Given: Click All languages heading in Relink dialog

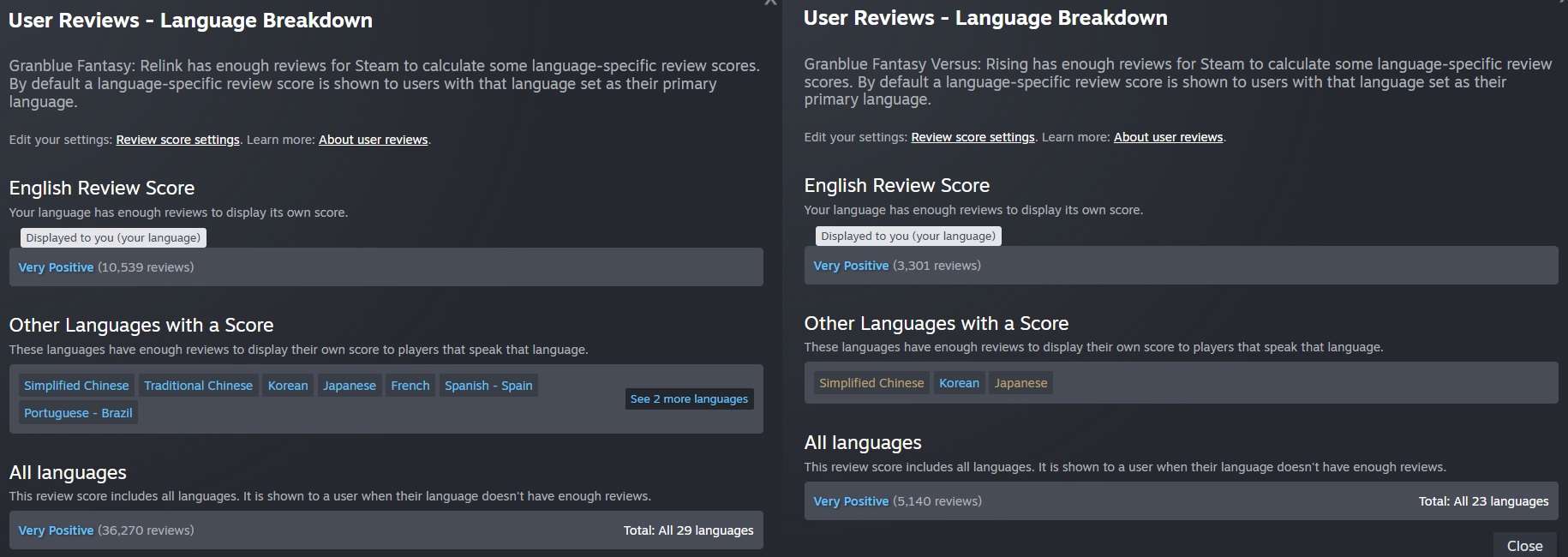Looking at the screenshot, I should pyautogui.click(x=68, y=472).
